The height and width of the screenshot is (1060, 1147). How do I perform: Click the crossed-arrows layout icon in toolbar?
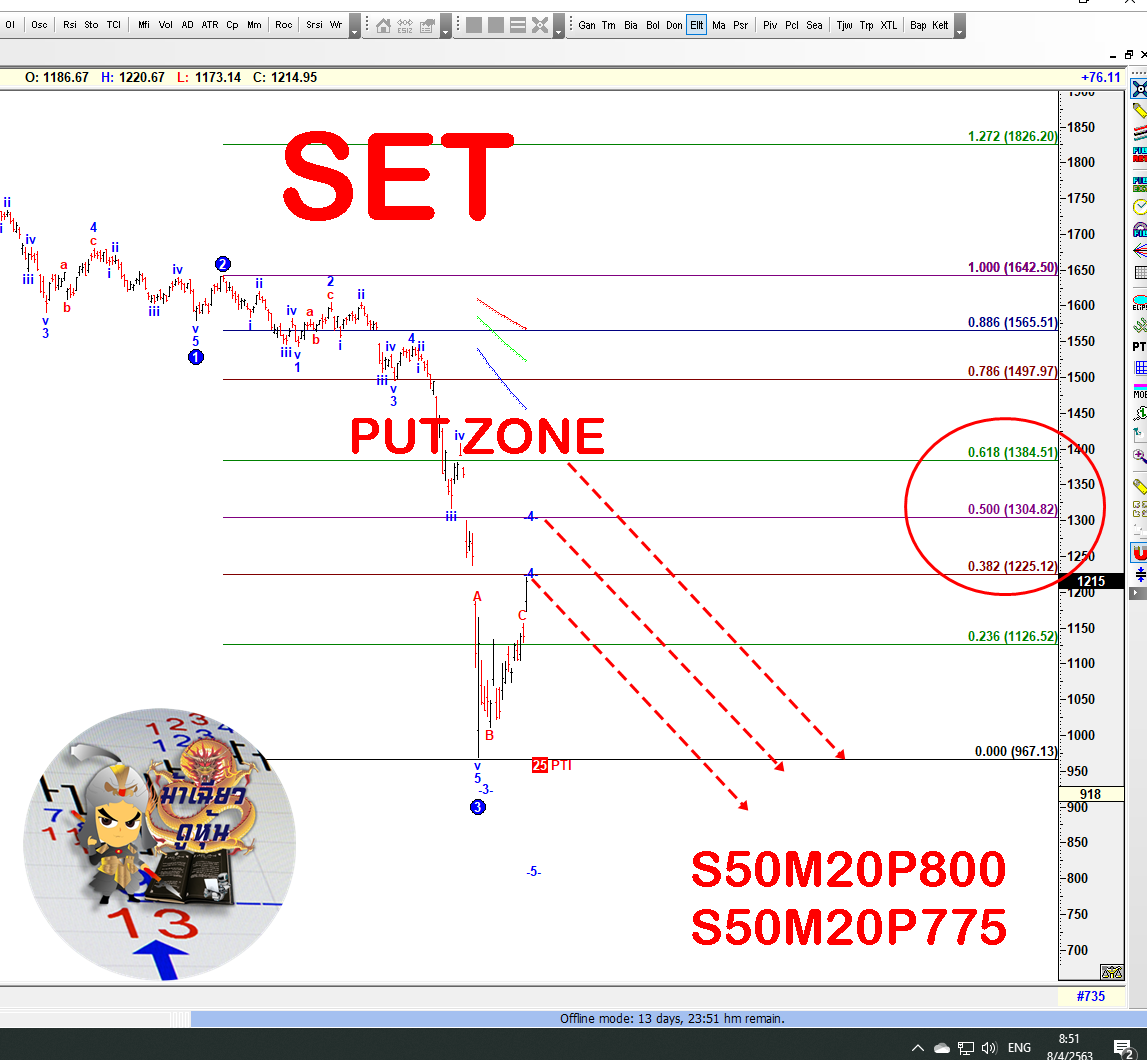(540, 25)
